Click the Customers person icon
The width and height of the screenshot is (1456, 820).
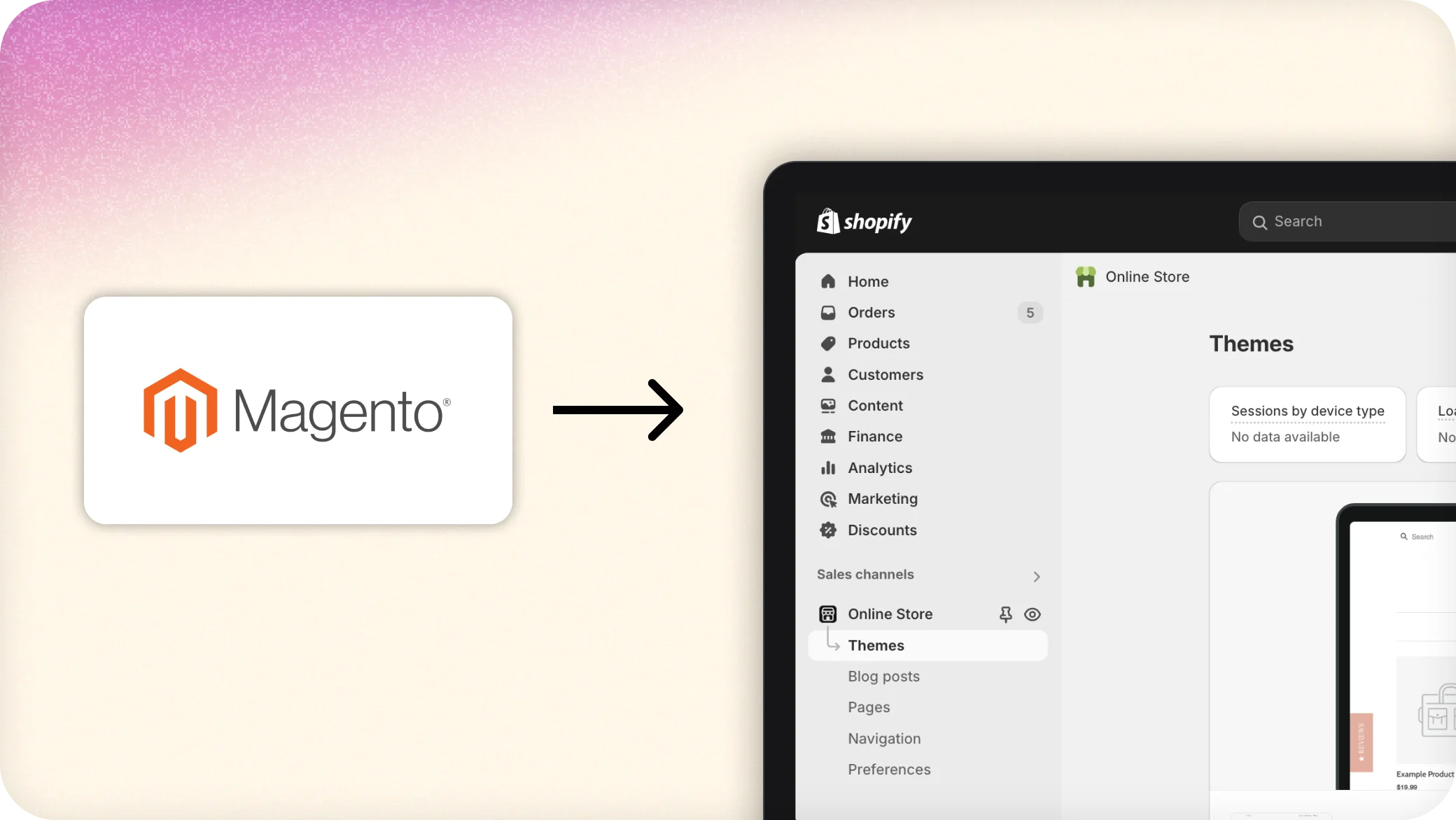click(828, 374)
